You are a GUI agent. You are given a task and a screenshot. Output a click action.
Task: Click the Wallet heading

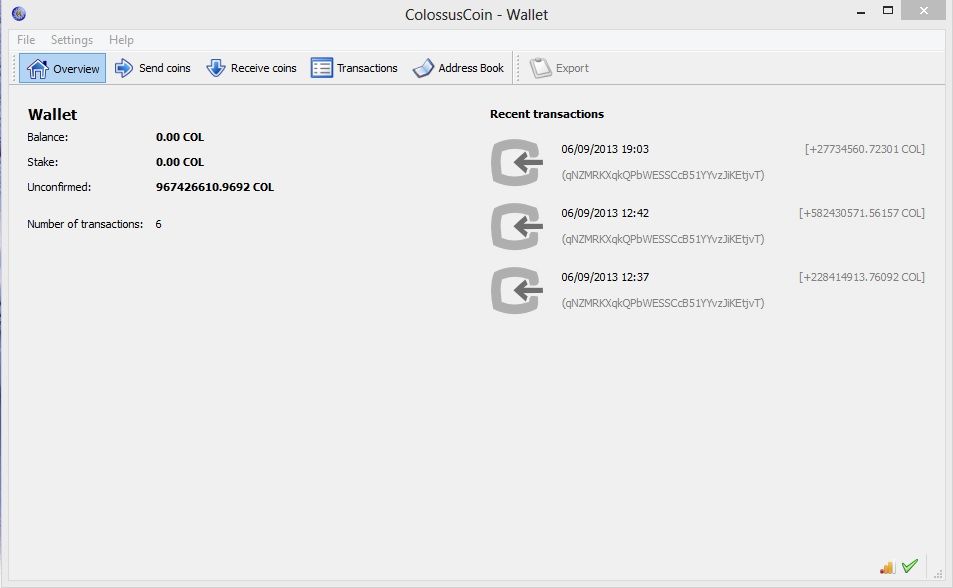(x=52, y=114)
